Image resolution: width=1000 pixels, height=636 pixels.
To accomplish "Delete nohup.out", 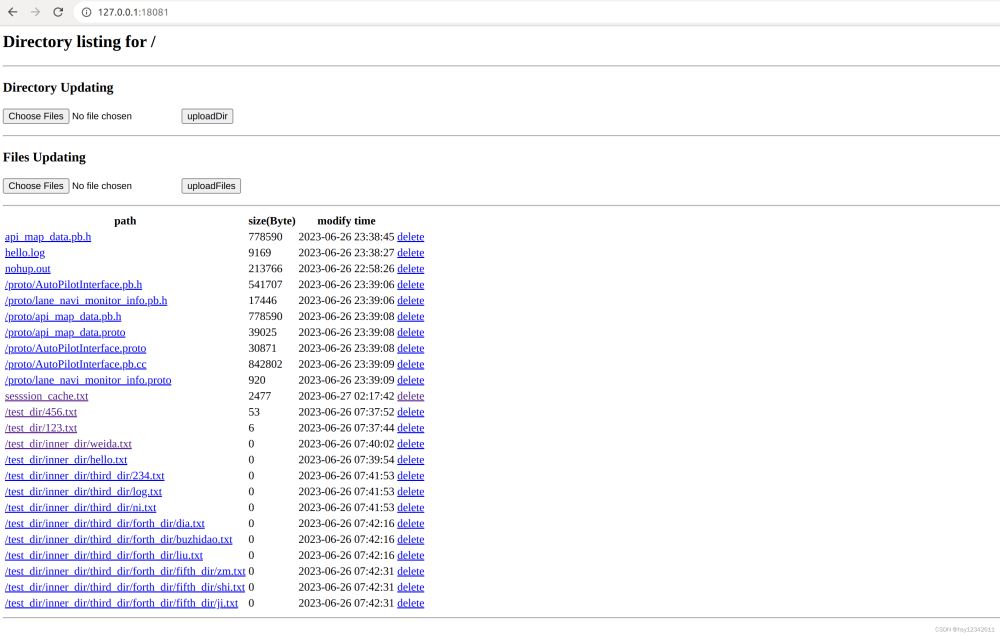I will (x=411, y=269).
